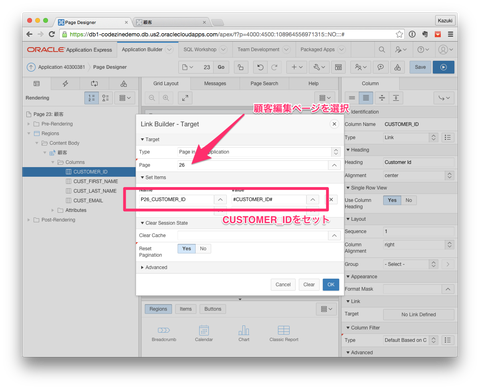Open Shared Components icon in toolbar
Screen dimensions: 480x389
397,67
